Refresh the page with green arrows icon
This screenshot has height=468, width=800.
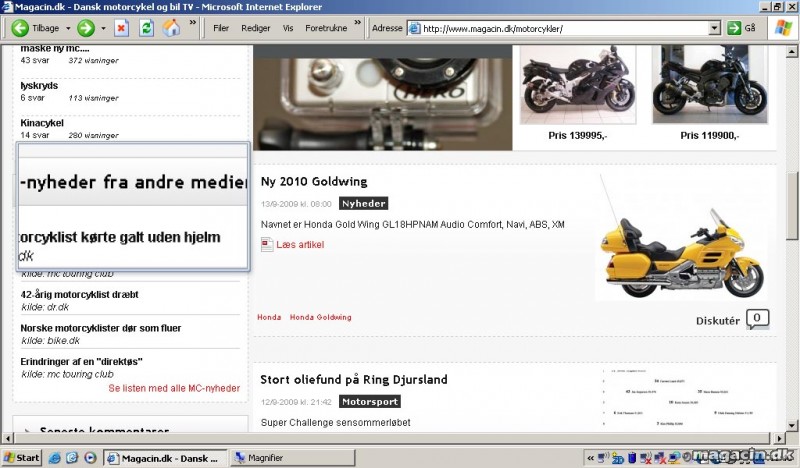[x=146, y=28]
